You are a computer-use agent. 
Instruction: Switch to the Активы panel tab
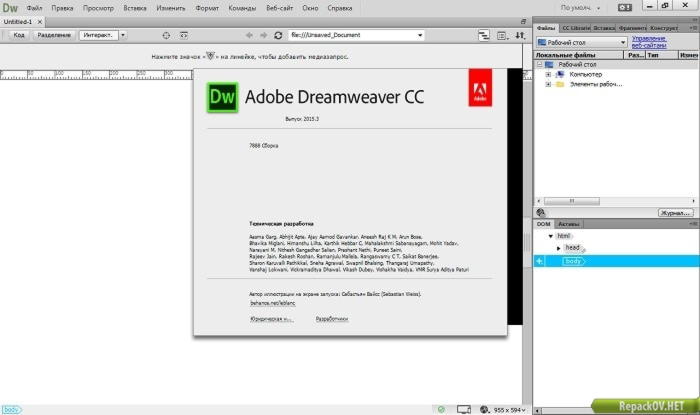click(x=568, y=224)
